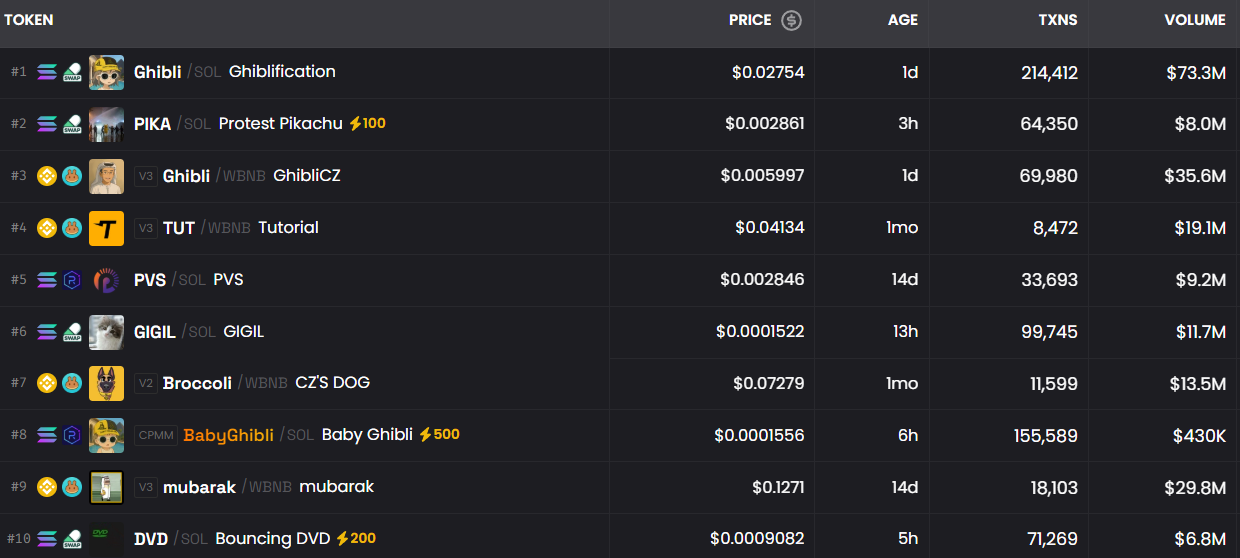This screenshot has width=1240, height=558.
Task: Click the Solana chain icon in Ghiblification row
Action: [47, 72]
